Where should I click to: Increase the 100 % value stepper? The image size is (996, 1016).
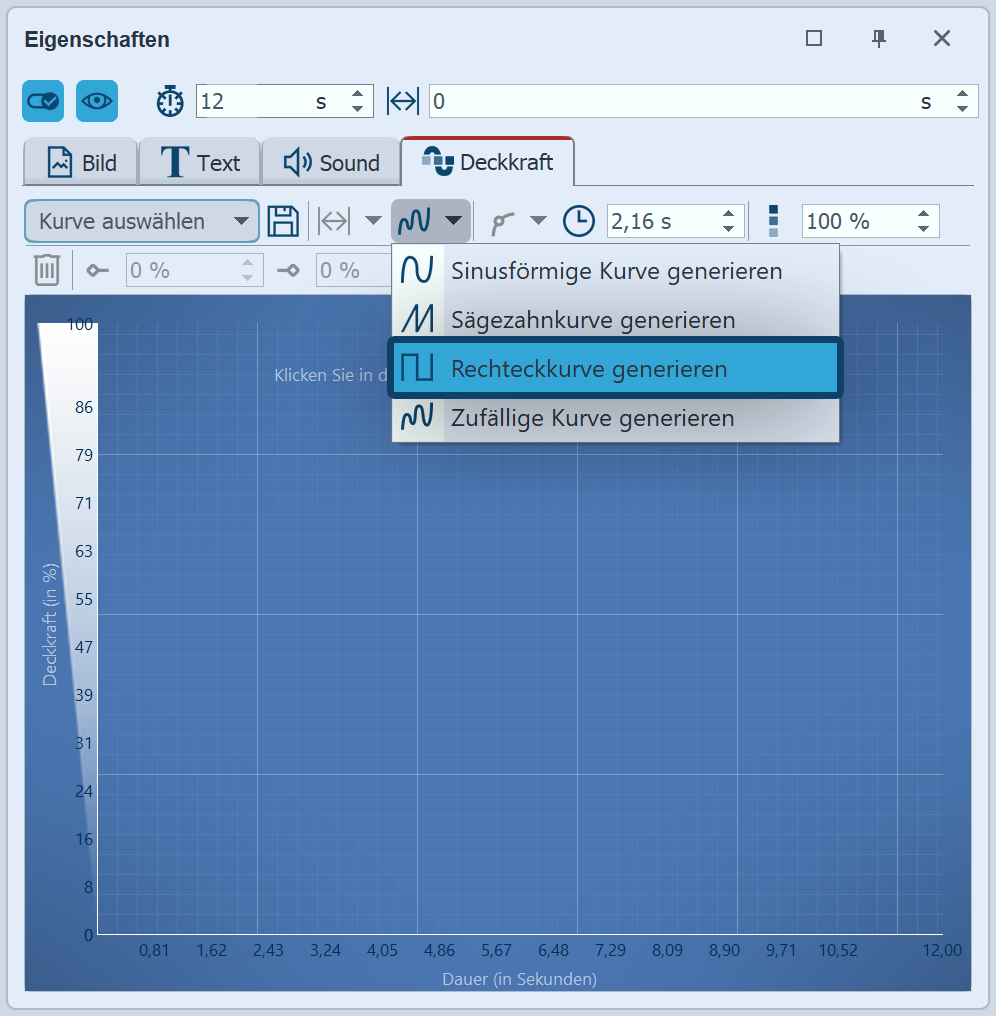coord(922,214)
